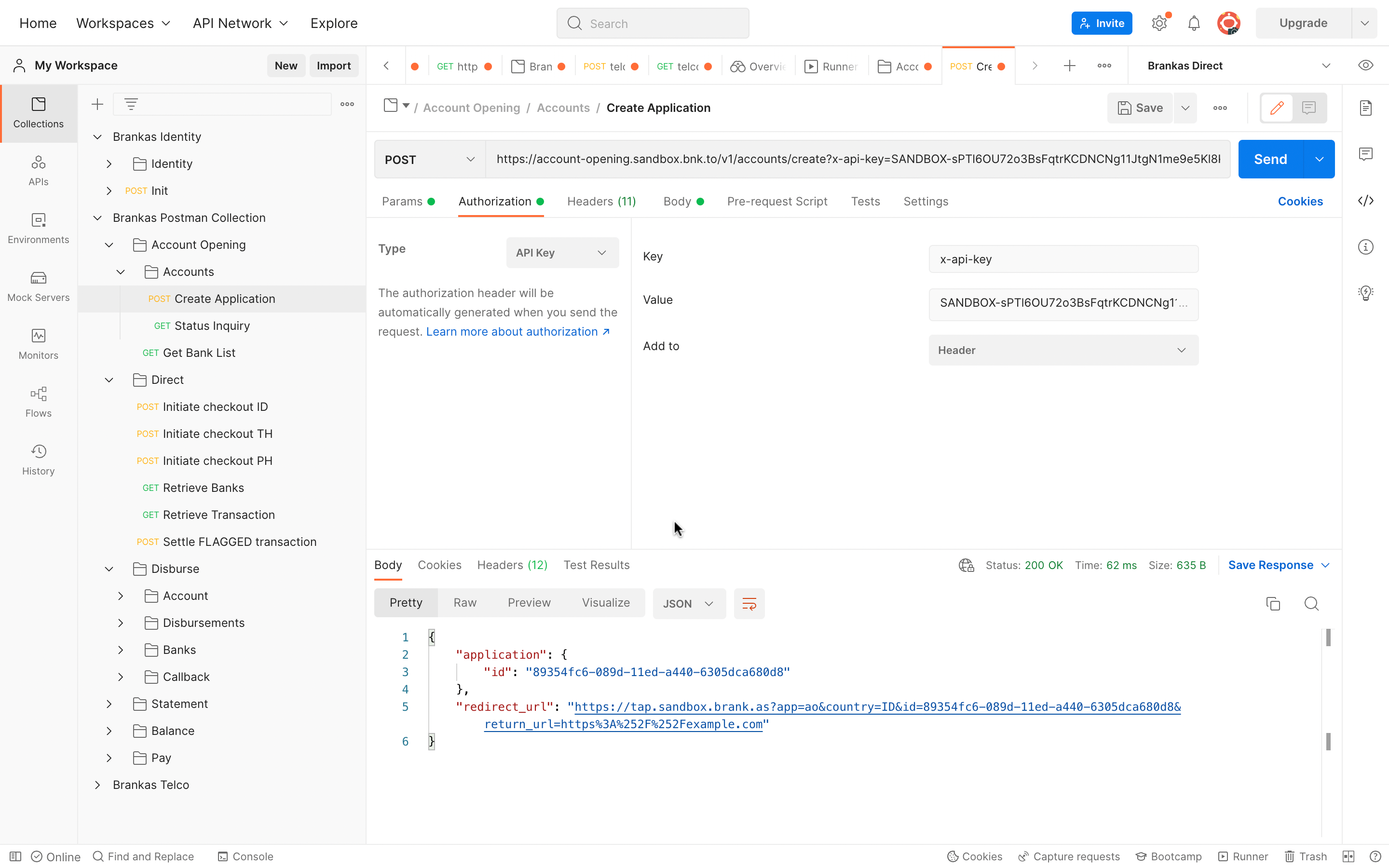Viewport: 1389px width, 868px height.
Task: Open notifications bell icon
Action: click(1193, 23)
